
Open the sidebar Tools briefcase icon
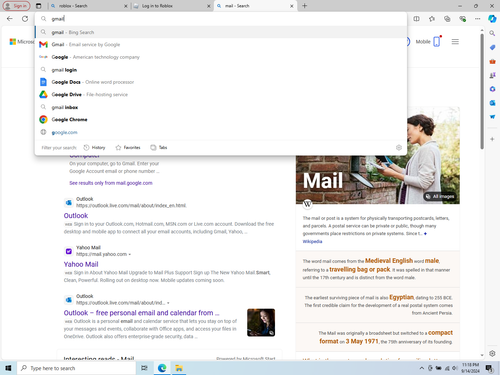(492, 61)
